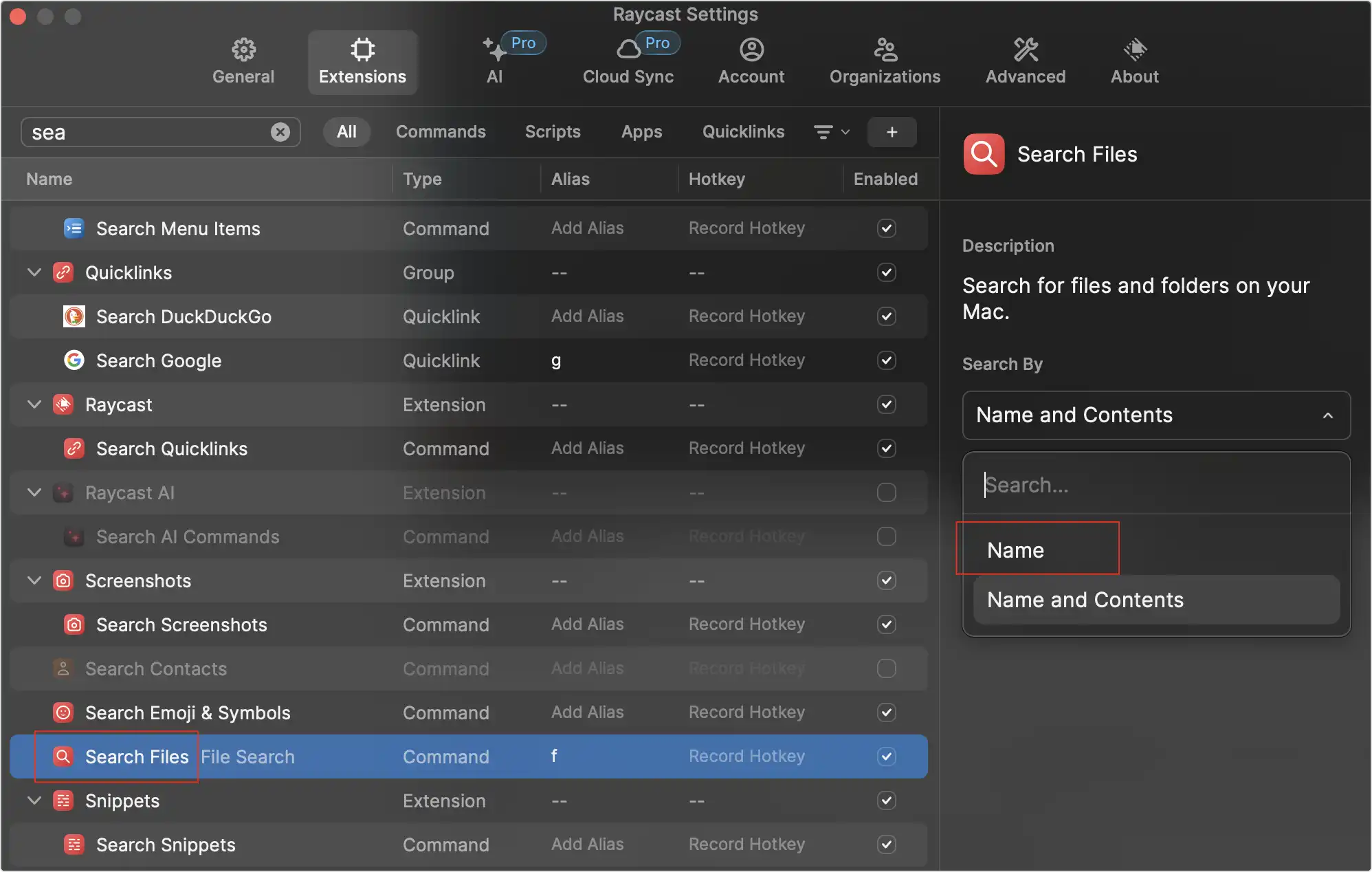Clear the search field with X icon
This screenshot has width=1372, height=872.
(x=280, y=132)
